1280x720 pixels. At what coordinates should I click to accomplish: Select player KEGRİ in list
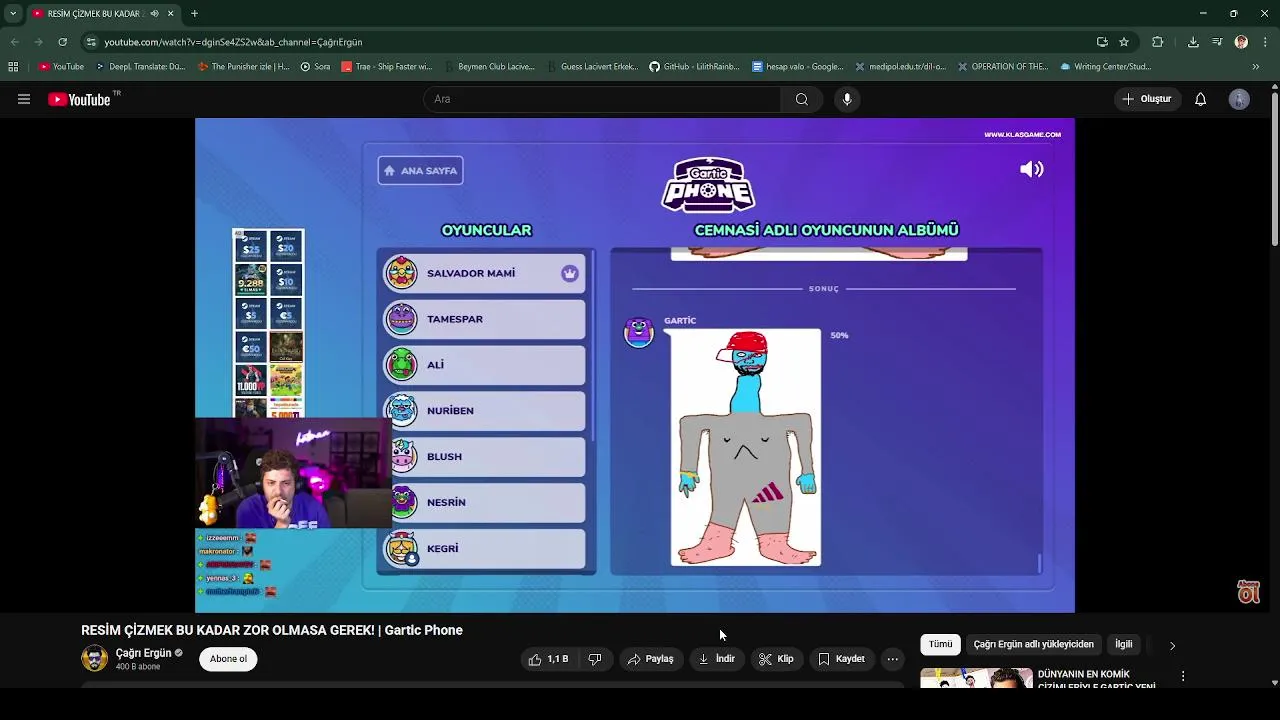point(484,549)
